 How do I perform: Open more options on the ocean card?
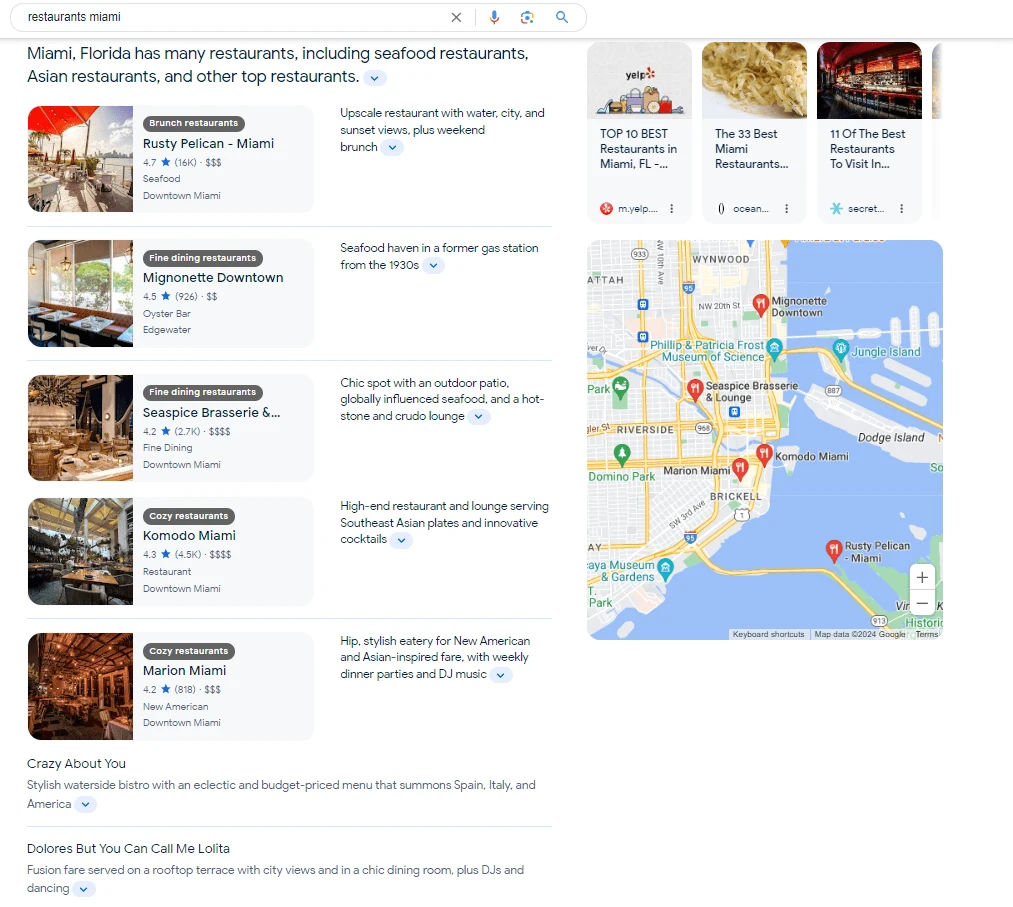point(786,209)
